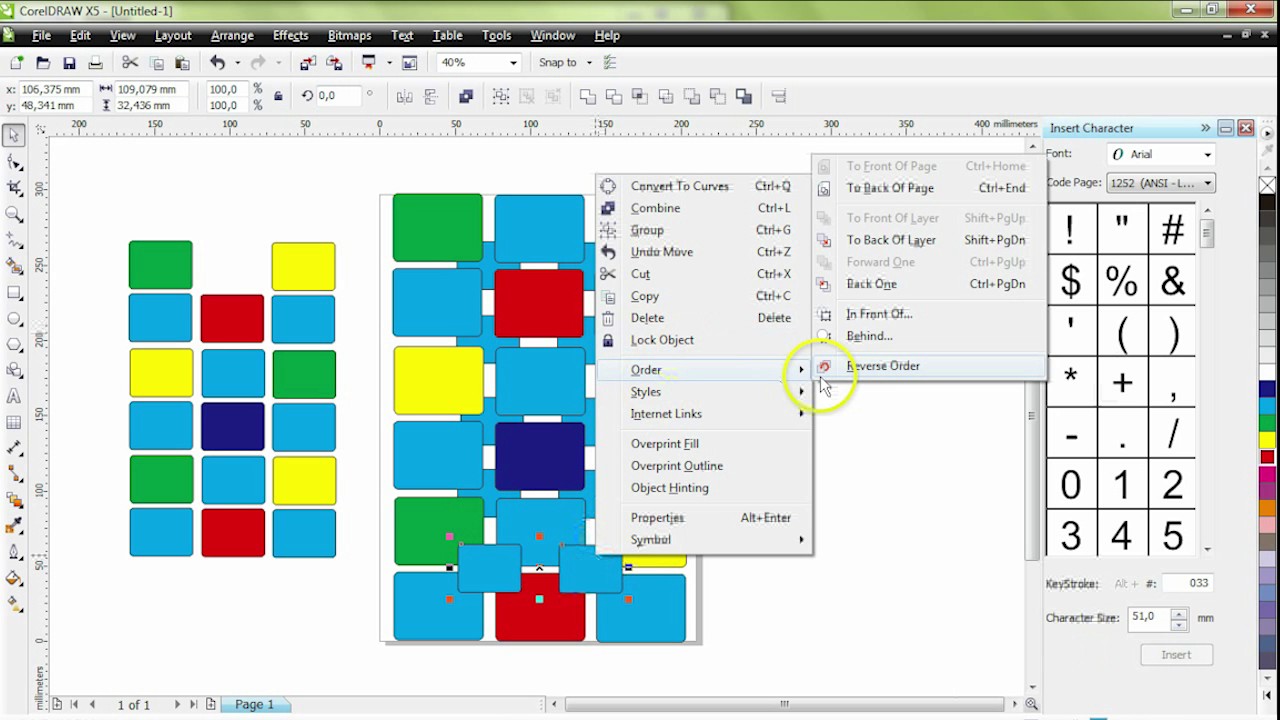
Task: Choose To Back Of Page
Action: 930,188
